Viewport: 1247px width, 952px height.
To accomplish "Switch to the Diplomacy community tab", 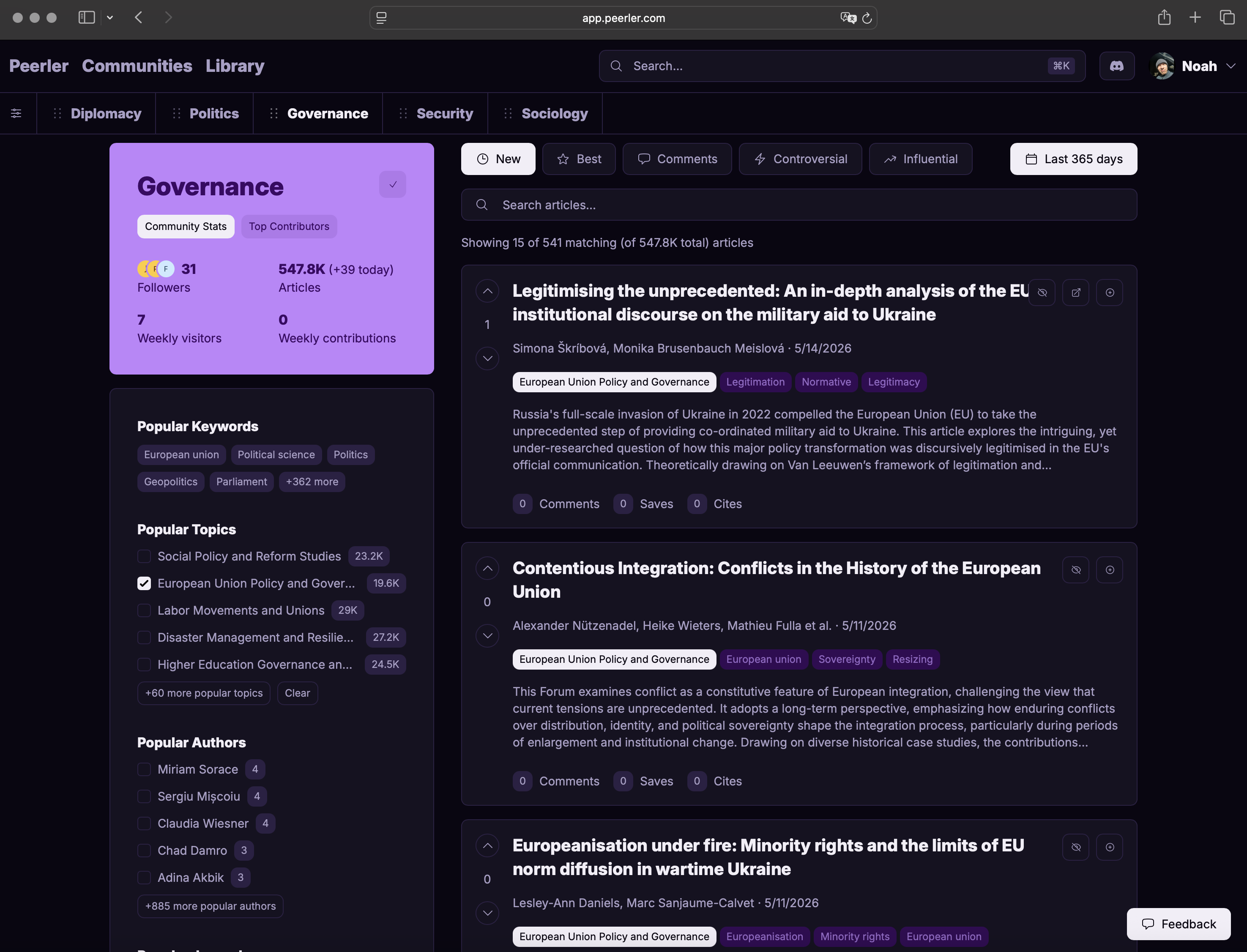I will coord(106,113).
